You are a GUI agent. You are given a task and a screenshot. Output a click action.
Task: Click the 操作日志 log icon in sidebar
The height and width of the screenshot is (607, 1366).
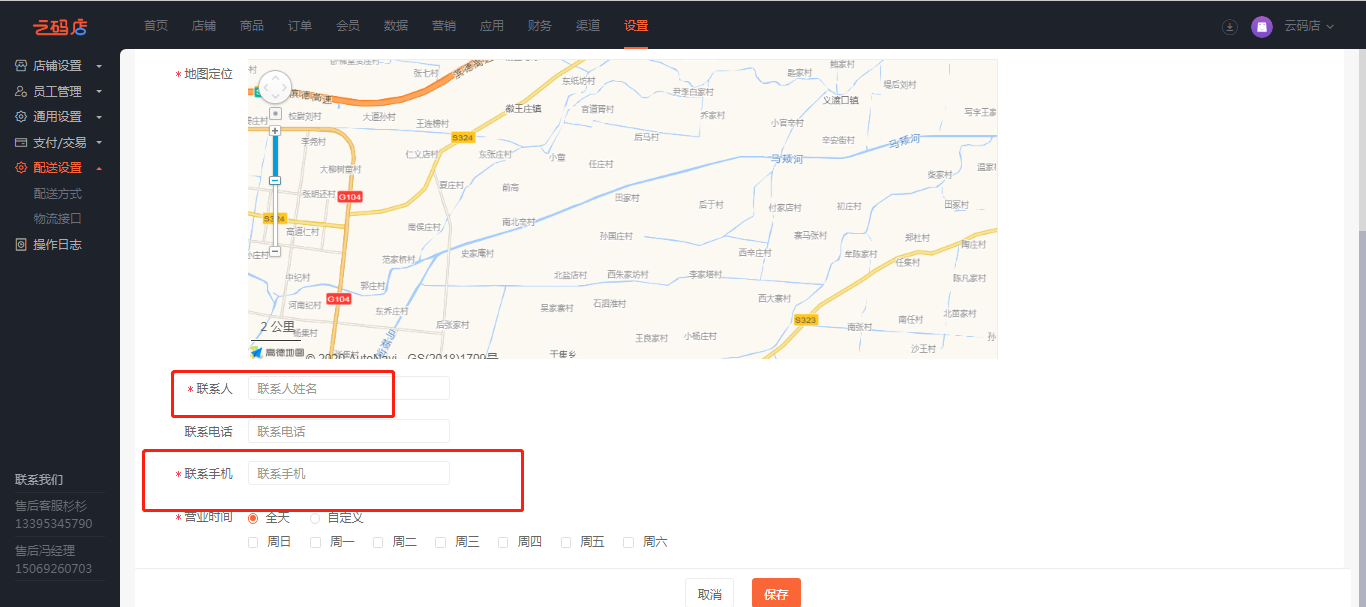point(21,244)
